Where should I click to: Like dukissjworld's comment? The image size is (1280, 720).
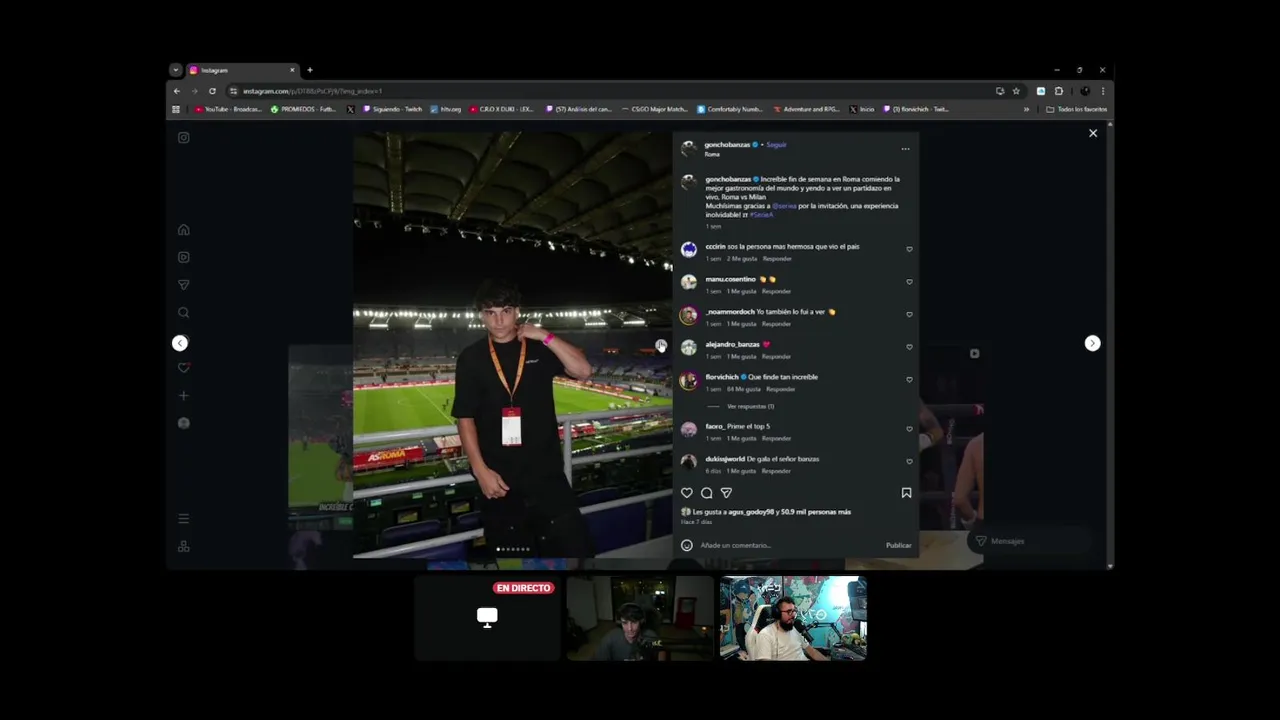click(909, 462)
